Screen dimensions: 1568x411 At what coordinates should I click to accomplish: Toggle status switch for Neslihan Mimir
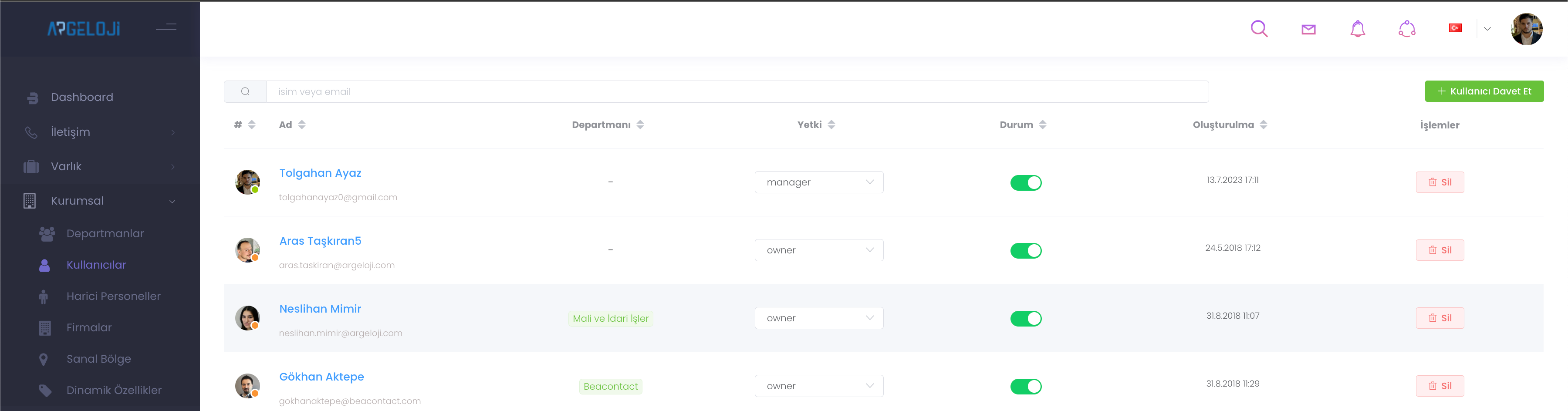(1026, 318)
